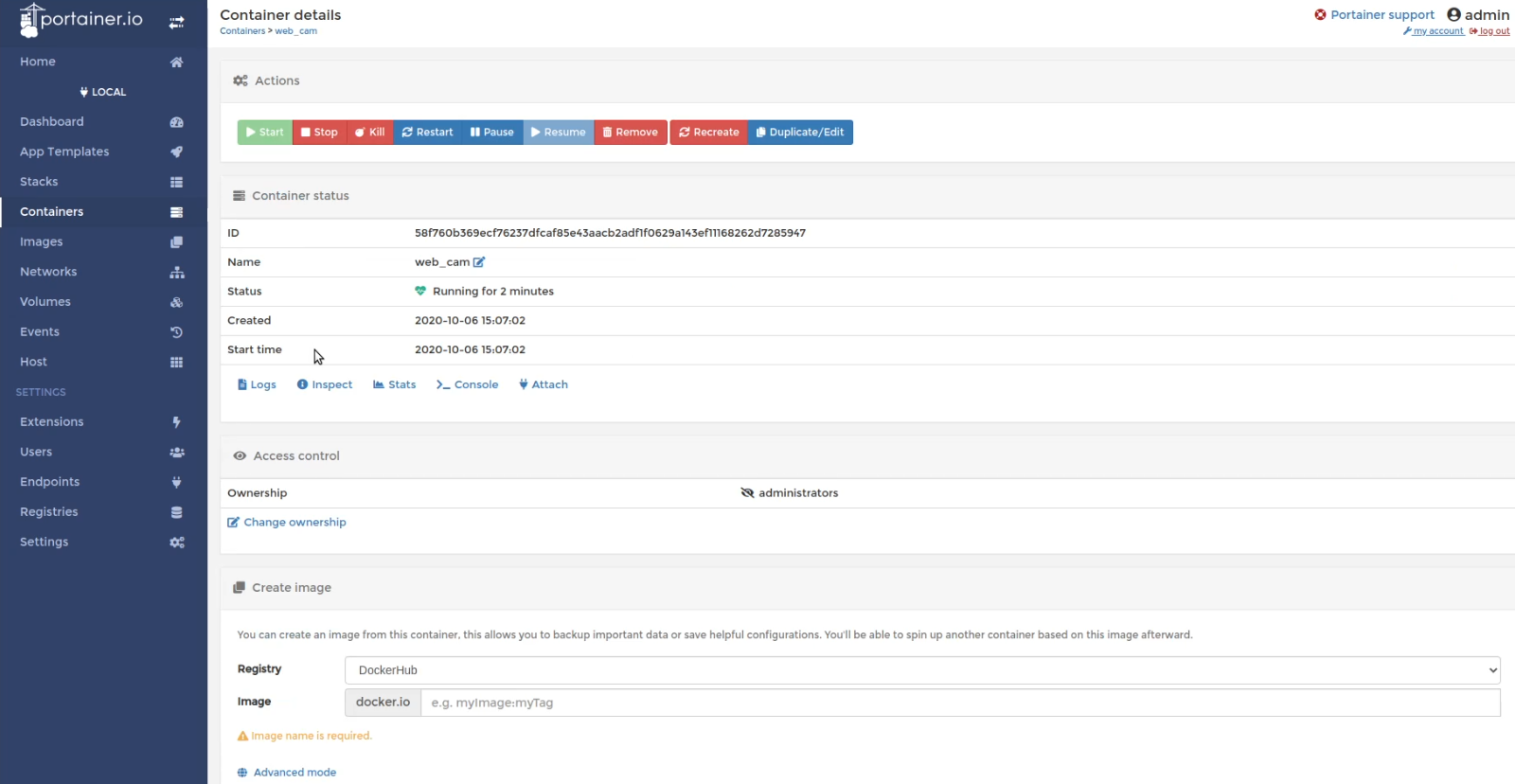Click the LOCAL endpoint label
1515x784 pixels.
[103, 92]
